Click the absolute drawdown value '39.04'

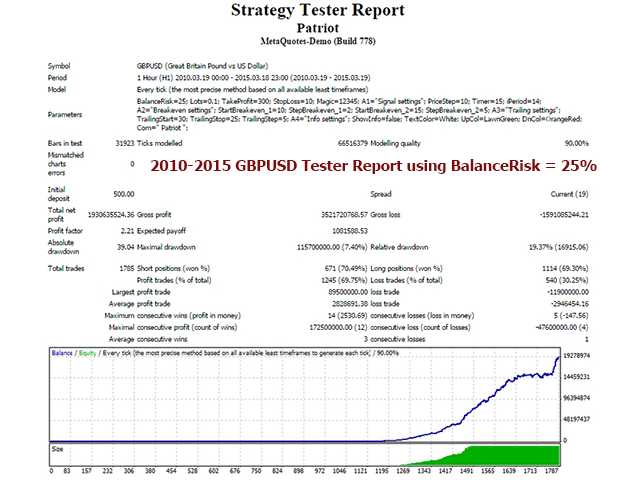[x=126, y=247]
